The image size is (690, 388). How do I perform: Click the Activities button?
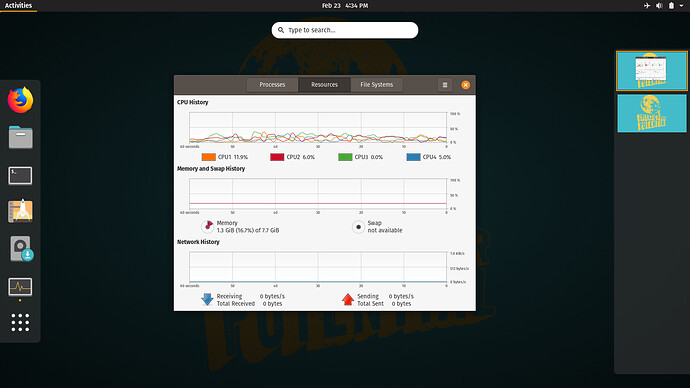[x=18, y=6]
